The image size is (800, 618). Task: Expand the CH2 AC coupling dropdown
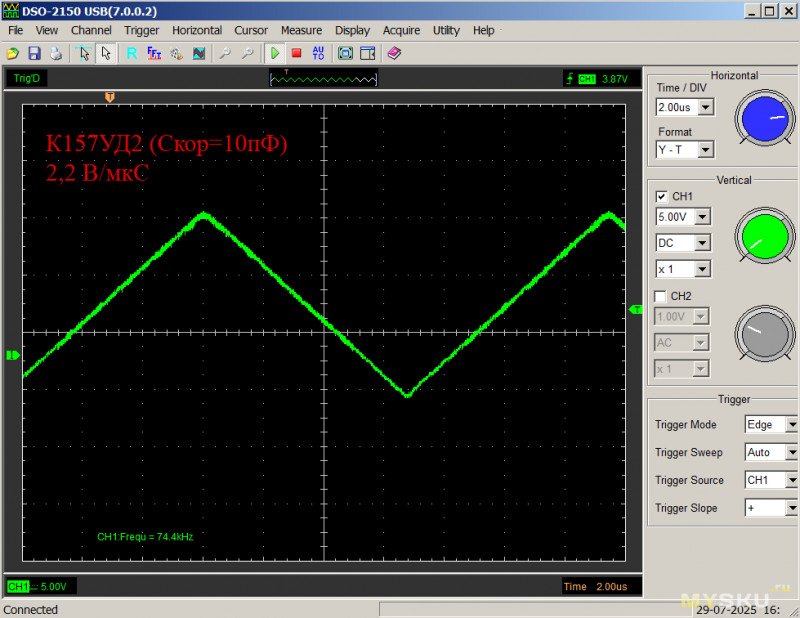click(701, 342)
